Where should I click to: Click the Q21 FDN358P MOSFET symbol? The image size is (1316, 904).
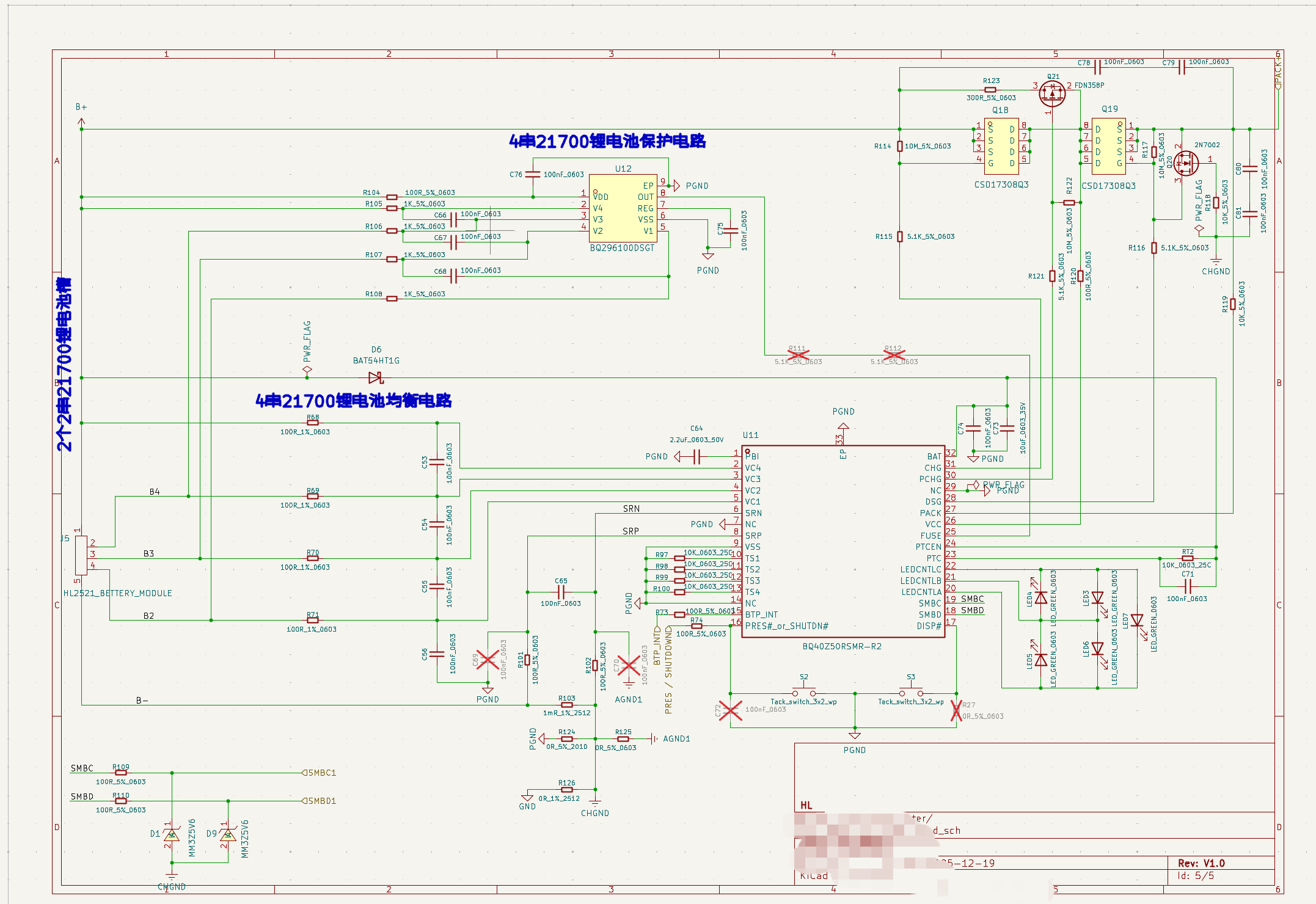(x=1052, y=93)
